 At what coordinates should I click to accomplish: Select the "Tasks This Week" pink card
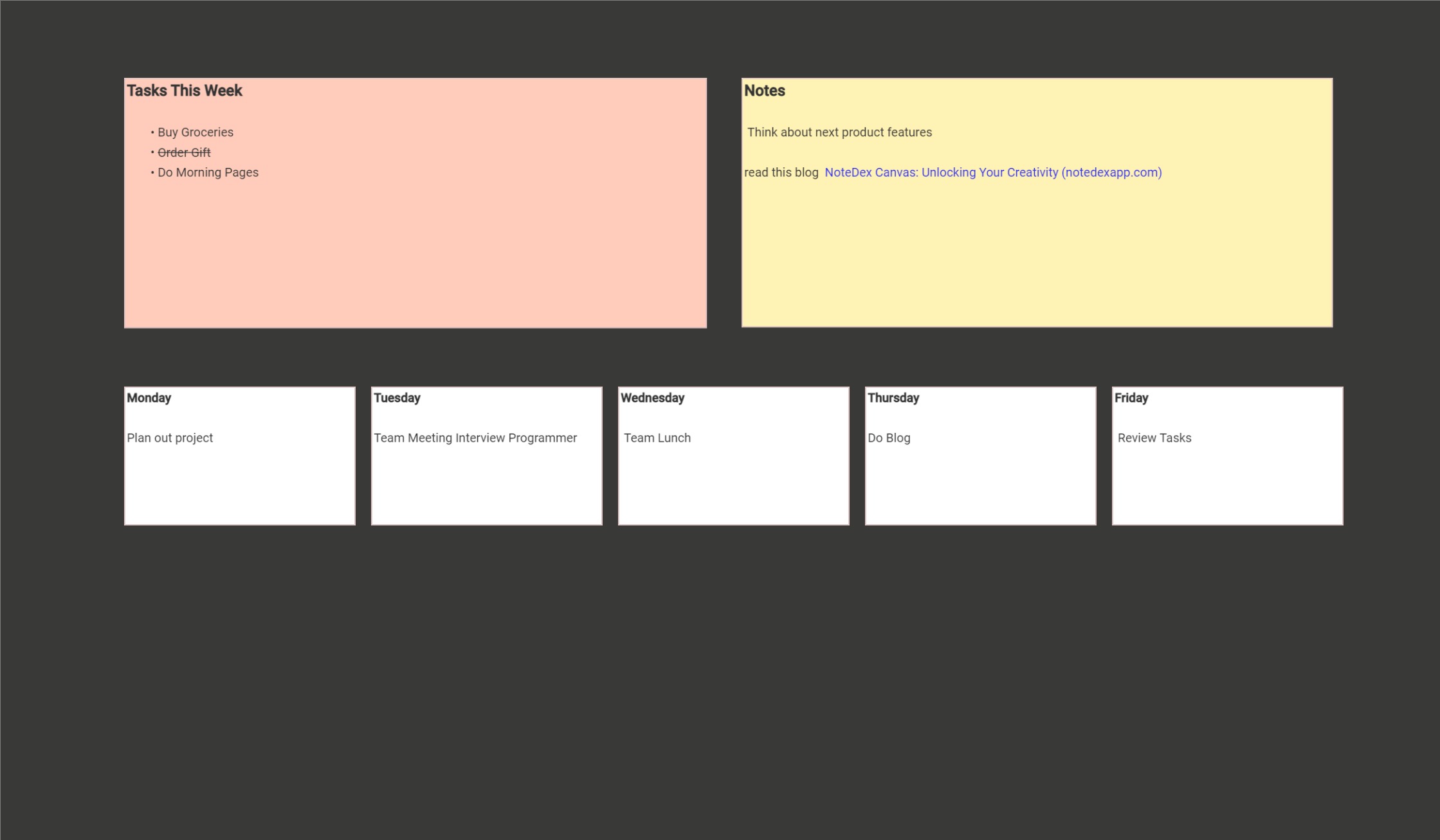[415, 257]
